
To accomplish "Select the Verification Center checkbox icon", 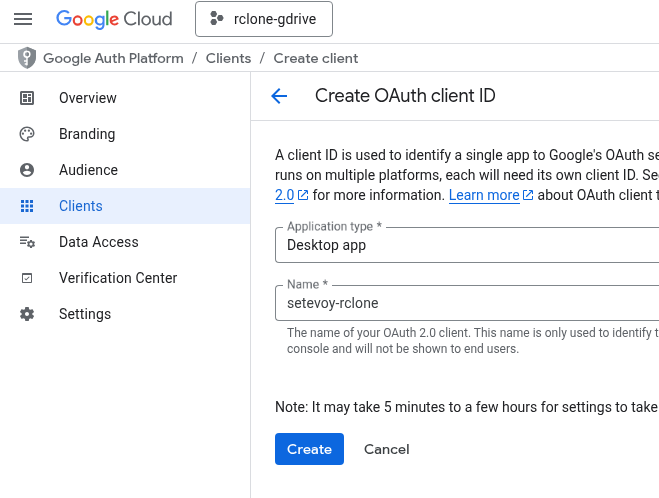I will click(x=27, y=278).
